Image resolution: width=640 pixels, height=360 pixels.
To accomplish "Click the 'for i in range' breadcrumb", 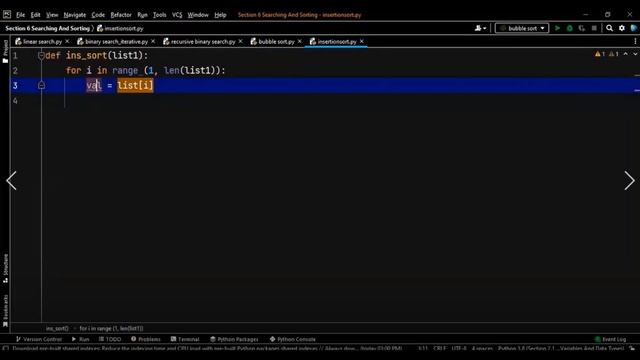I will tap(111, 328).
